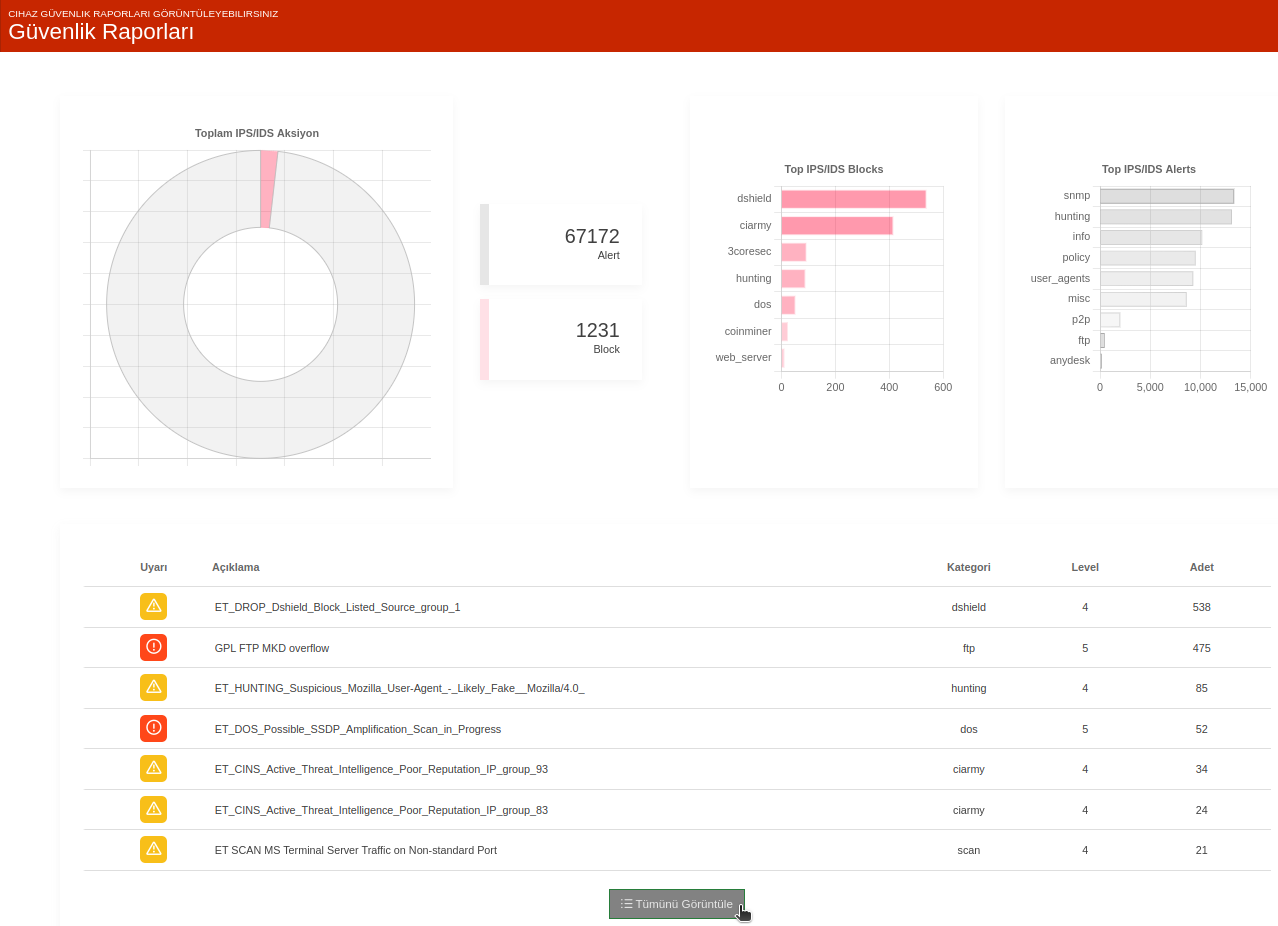Click the pink Block slice of donut chart
1278x926 pixels.
click(267, 189)
